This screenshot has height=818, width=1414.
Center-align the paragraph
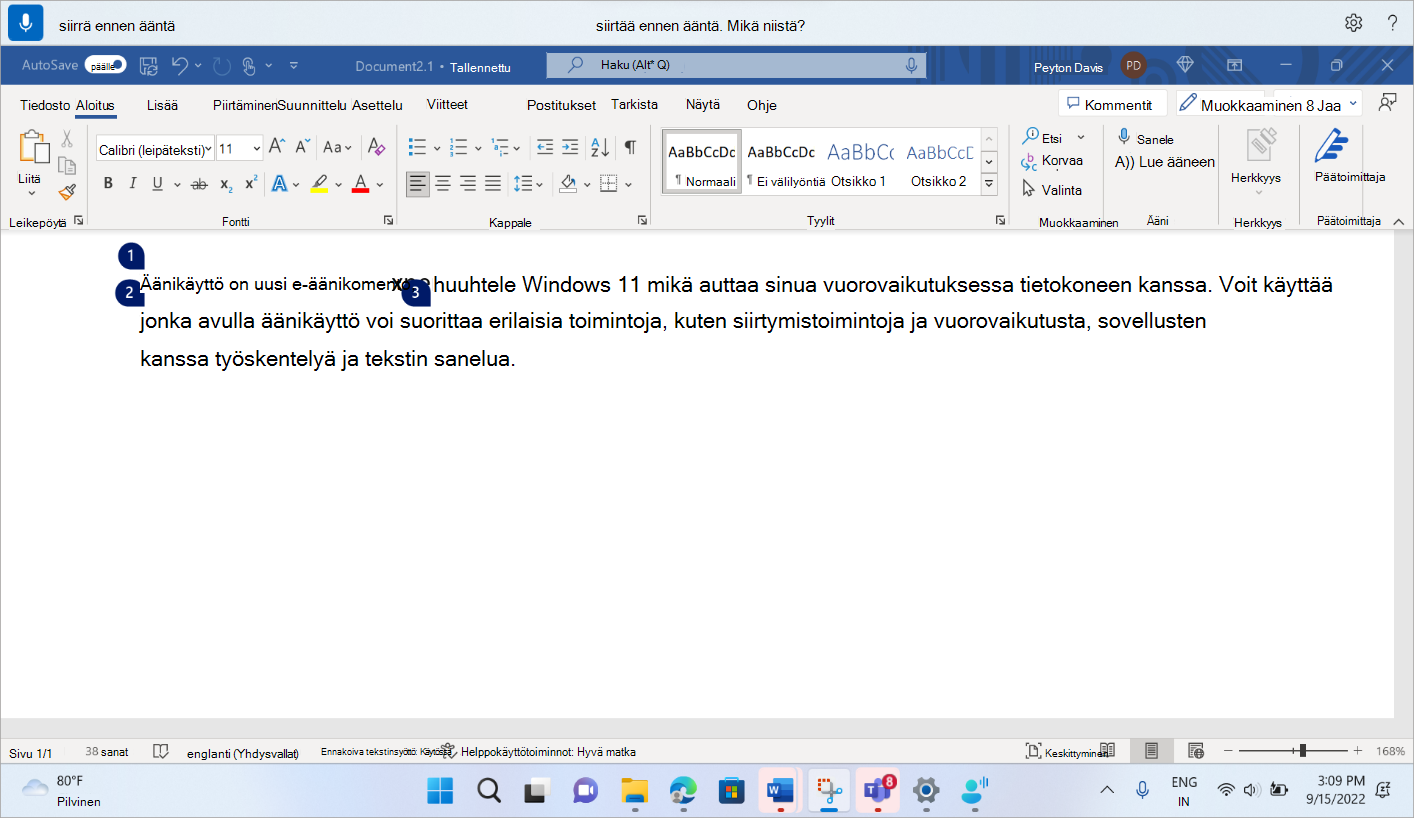coord(443,184)
